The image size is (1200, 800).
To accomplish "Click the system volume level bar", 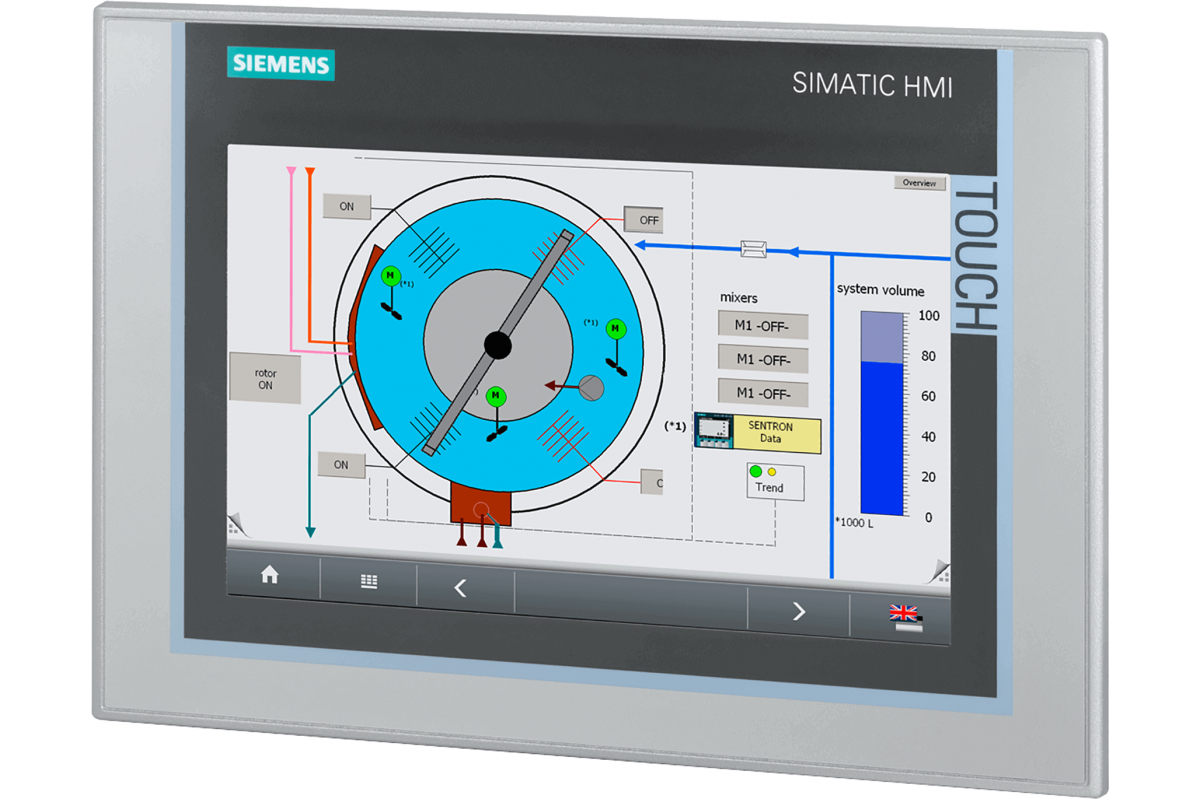I will (881, 413).
